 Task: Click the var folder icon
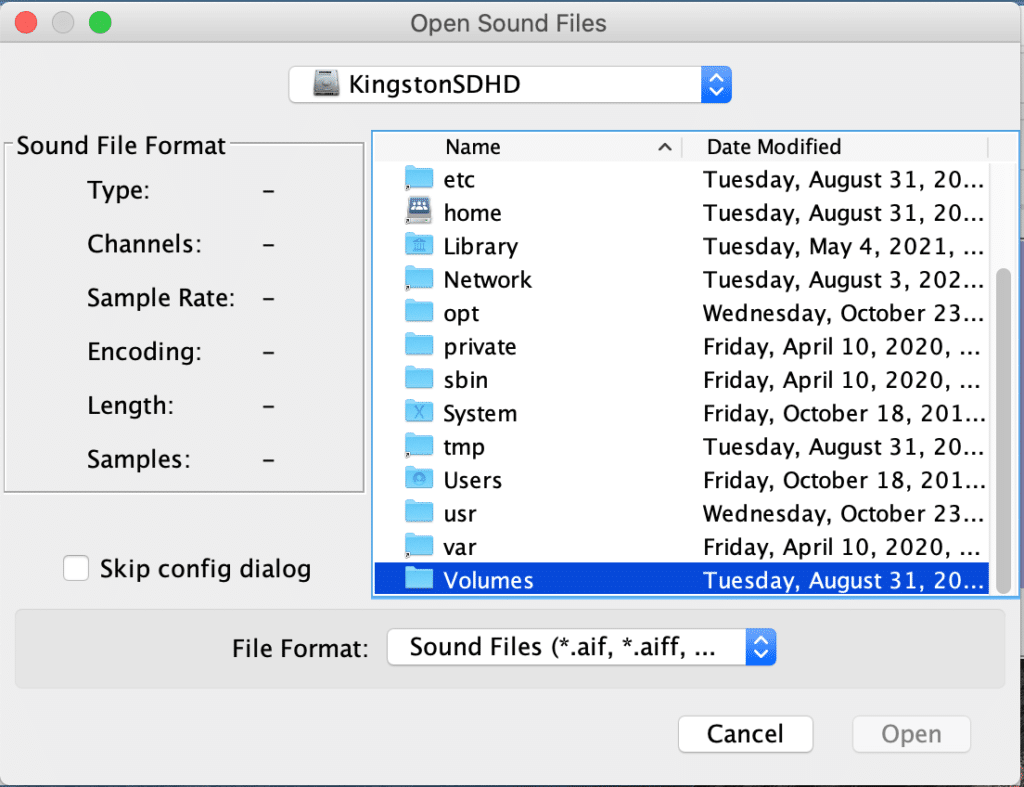418,547
